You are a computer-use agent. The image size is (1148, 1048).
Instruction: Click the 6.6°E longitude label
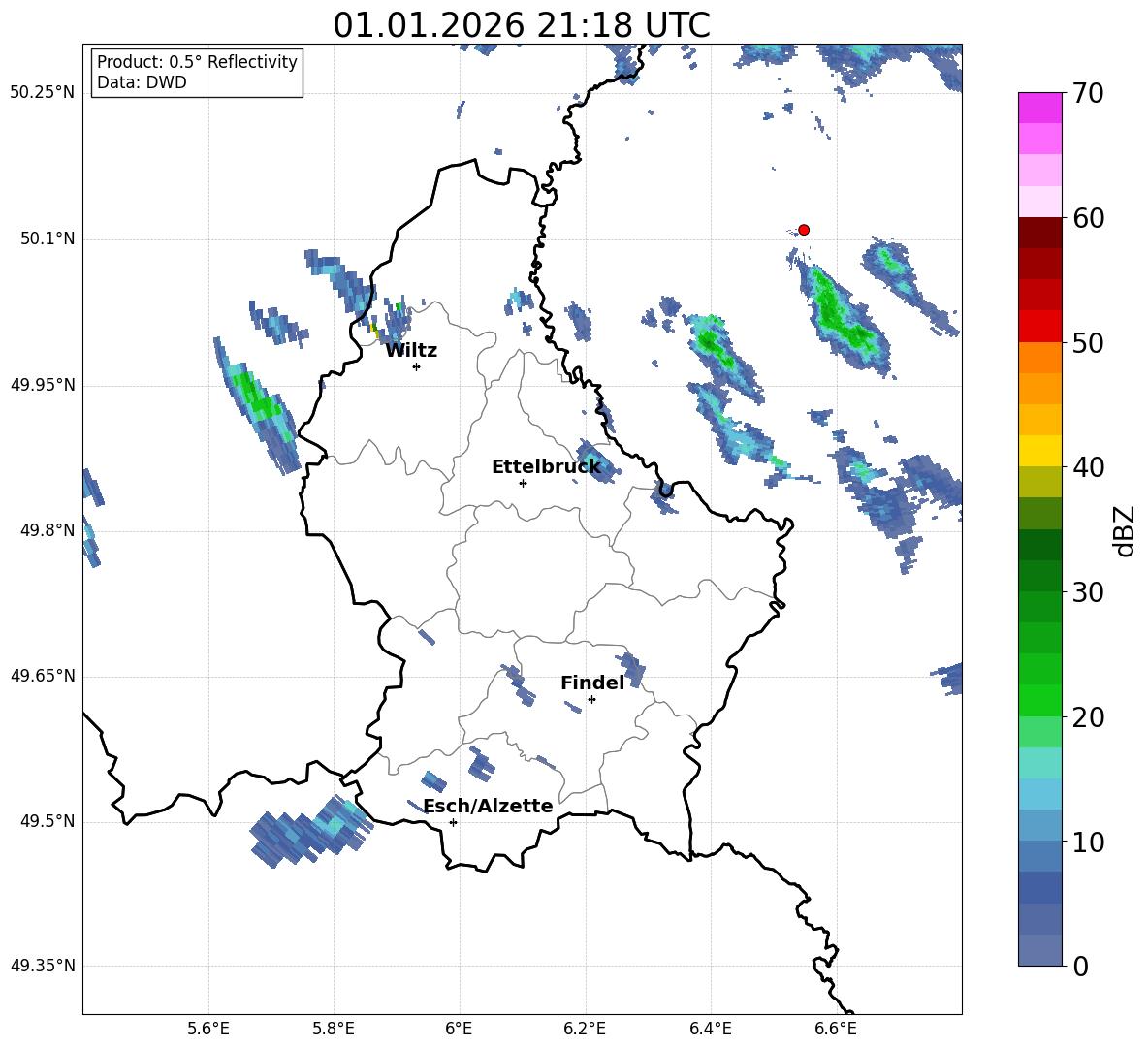[836, 1029]
